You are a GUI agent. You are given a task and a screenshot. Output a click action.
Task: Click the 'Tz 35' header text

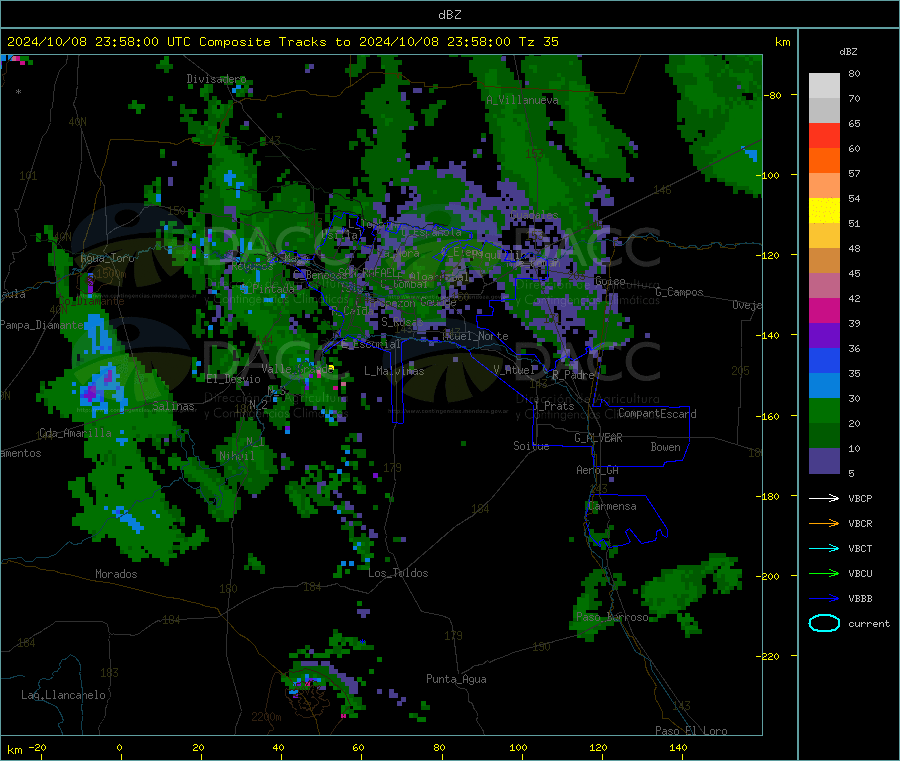click(538, 42)
